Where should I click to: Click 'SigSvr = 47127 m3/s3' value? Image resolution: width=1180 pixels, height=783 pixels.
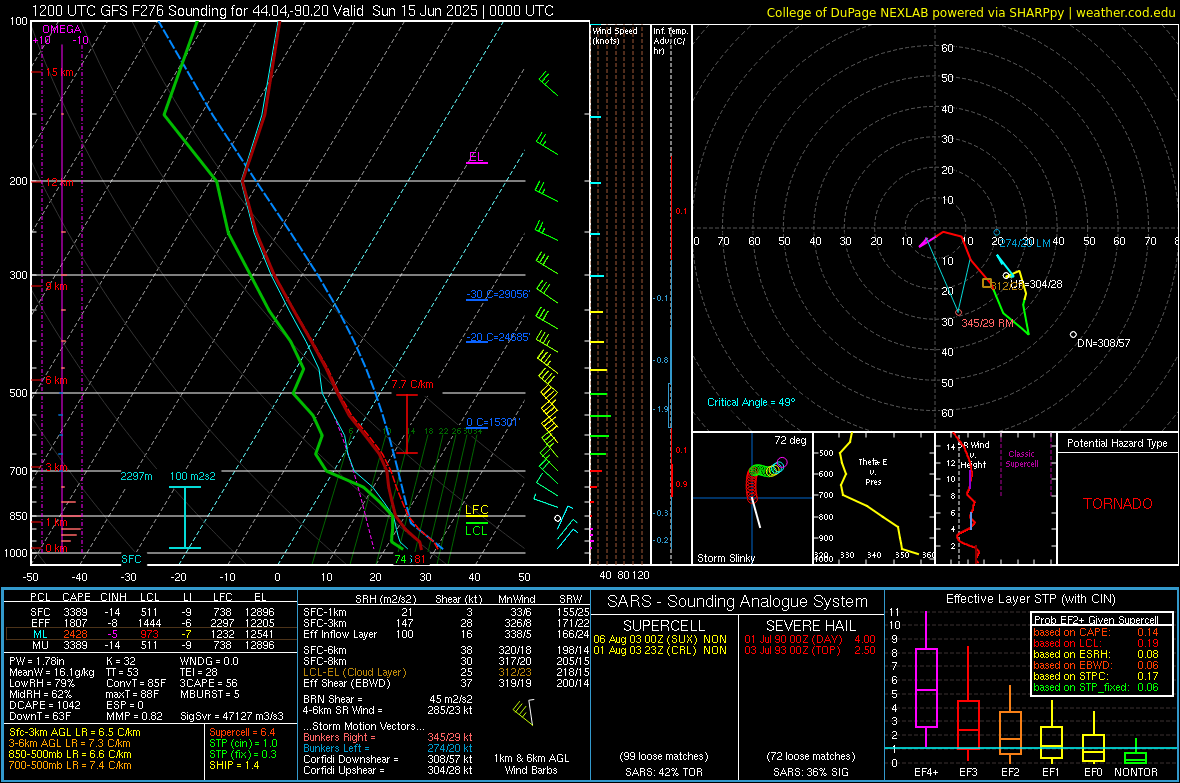tap(232, 716)
